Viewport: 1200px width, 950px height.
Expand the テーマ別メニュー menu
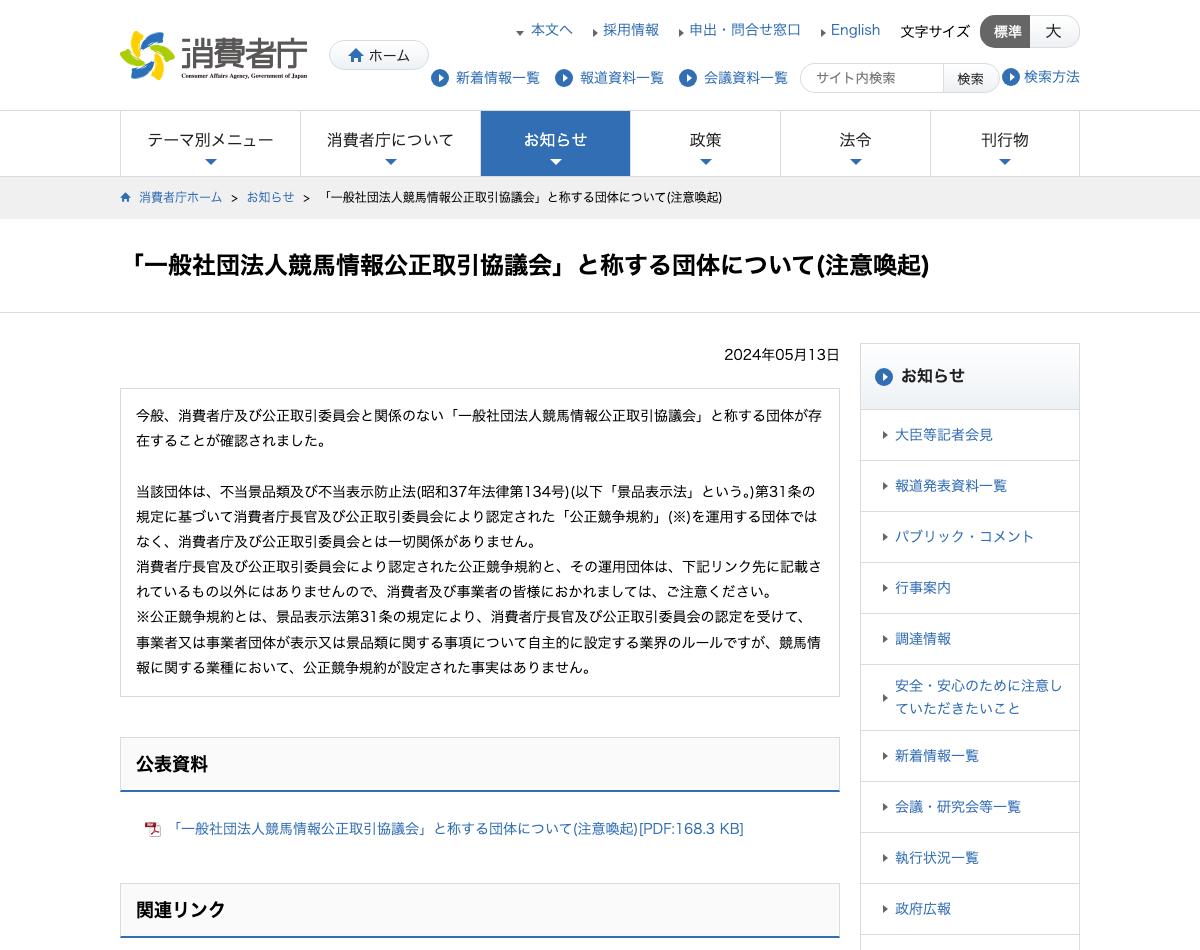point(210,144)
